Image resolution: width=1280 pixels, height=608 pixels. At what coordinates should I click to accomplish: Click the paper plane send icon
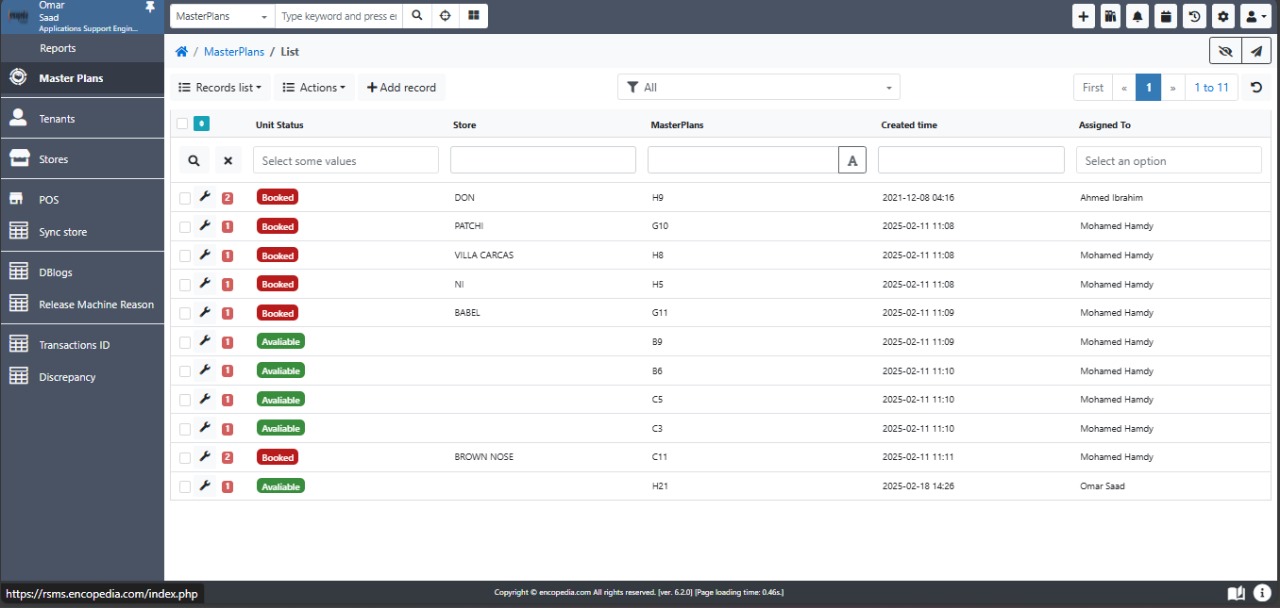click(x=1256, y=51)
